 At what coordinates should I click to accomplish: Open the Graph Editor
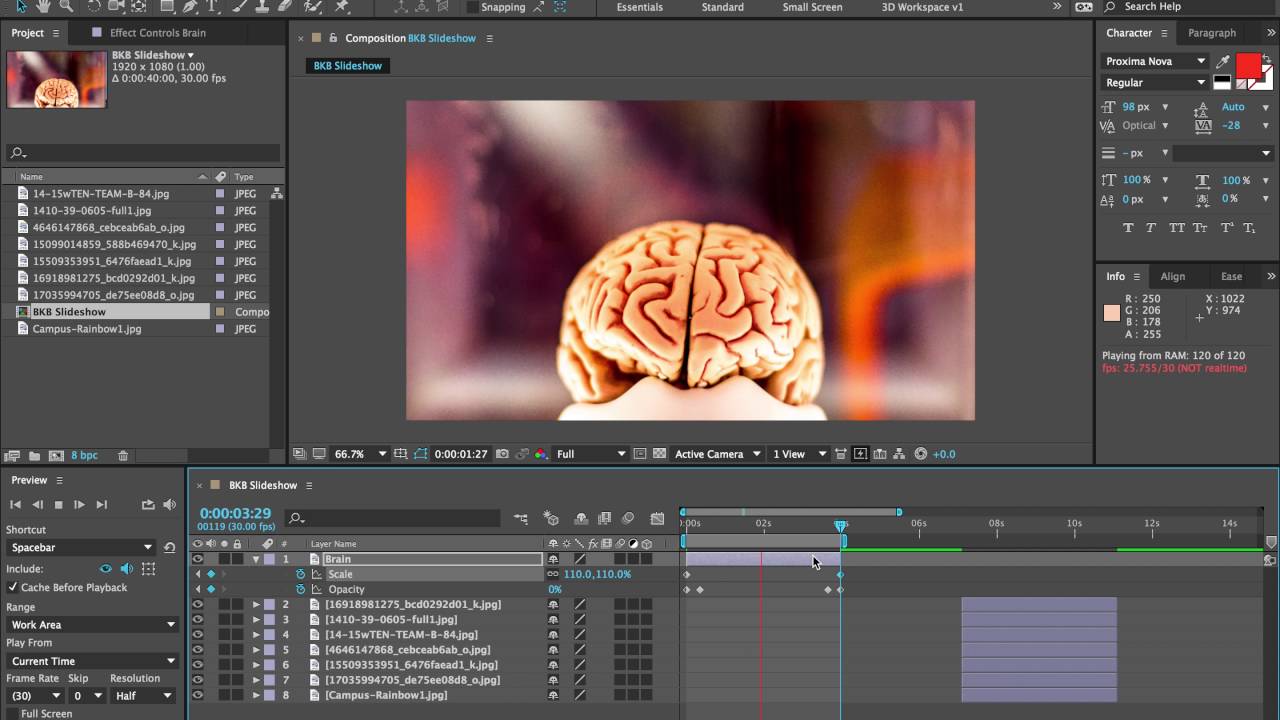pos(657,518)
